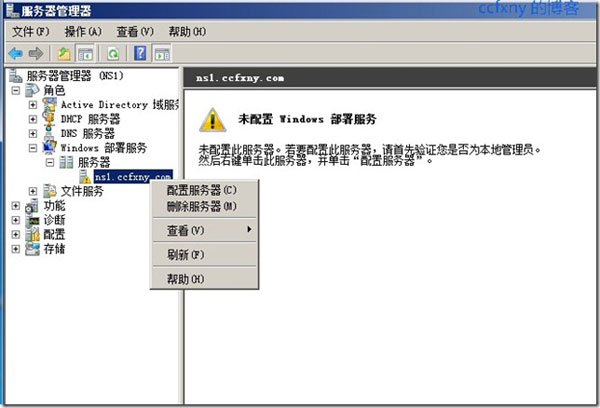Click the 未配置 Windows 部署服务 heading
Screen dimensions: 600x408
click(307, 119)
